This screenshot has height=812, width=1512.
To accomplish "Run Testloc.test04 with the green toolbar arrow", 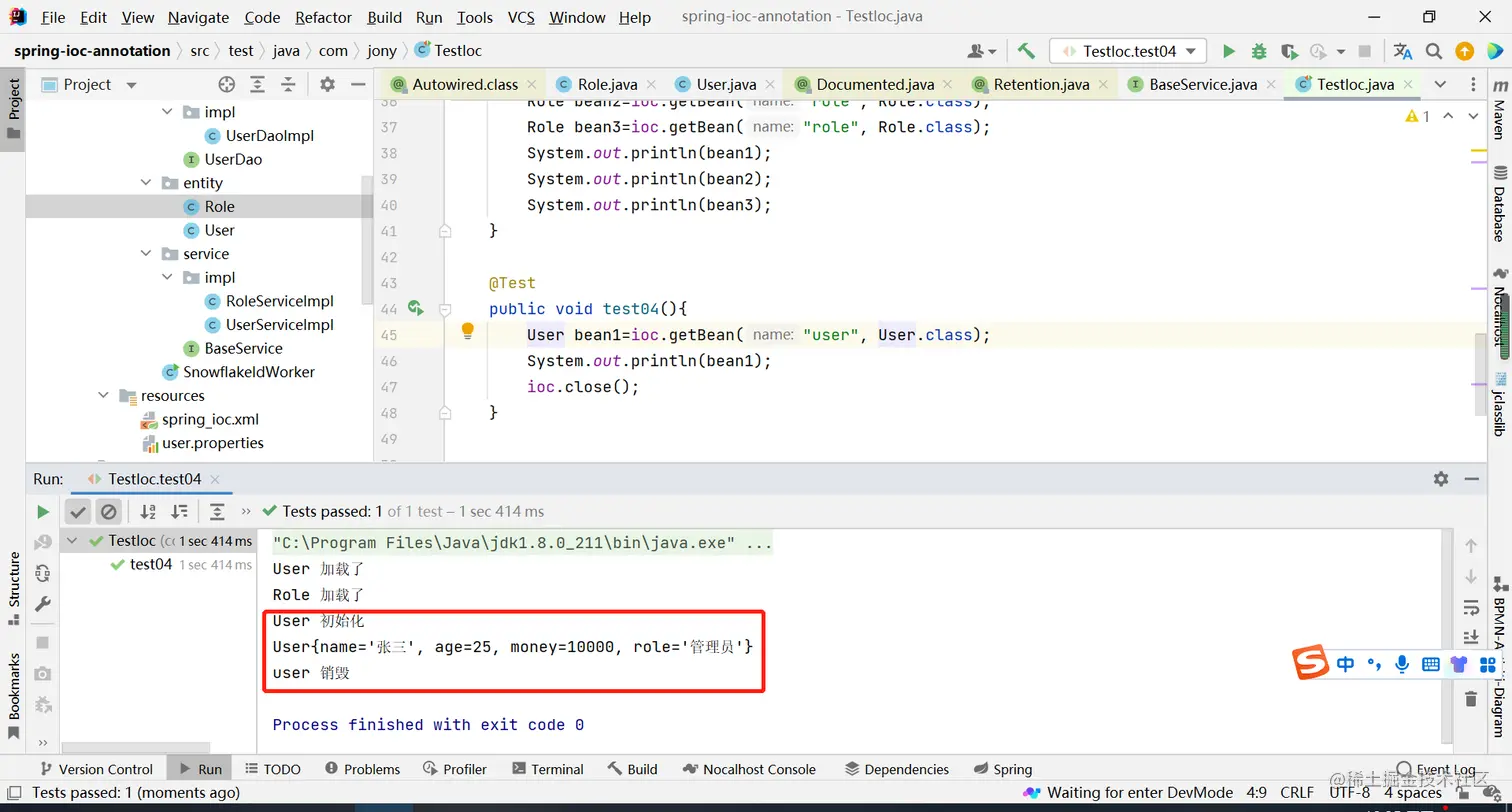I will click(1229, 51).
